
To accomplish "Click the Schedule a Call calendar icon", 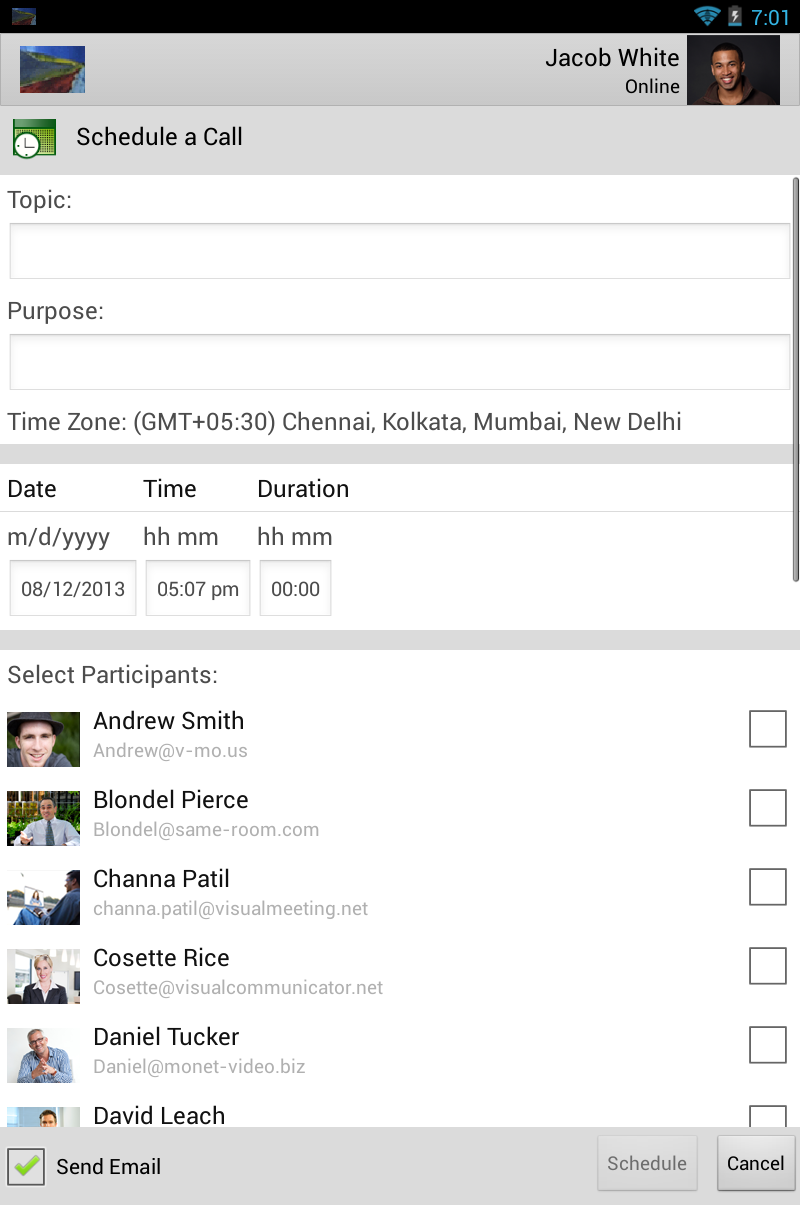I will tap(26, 138).
